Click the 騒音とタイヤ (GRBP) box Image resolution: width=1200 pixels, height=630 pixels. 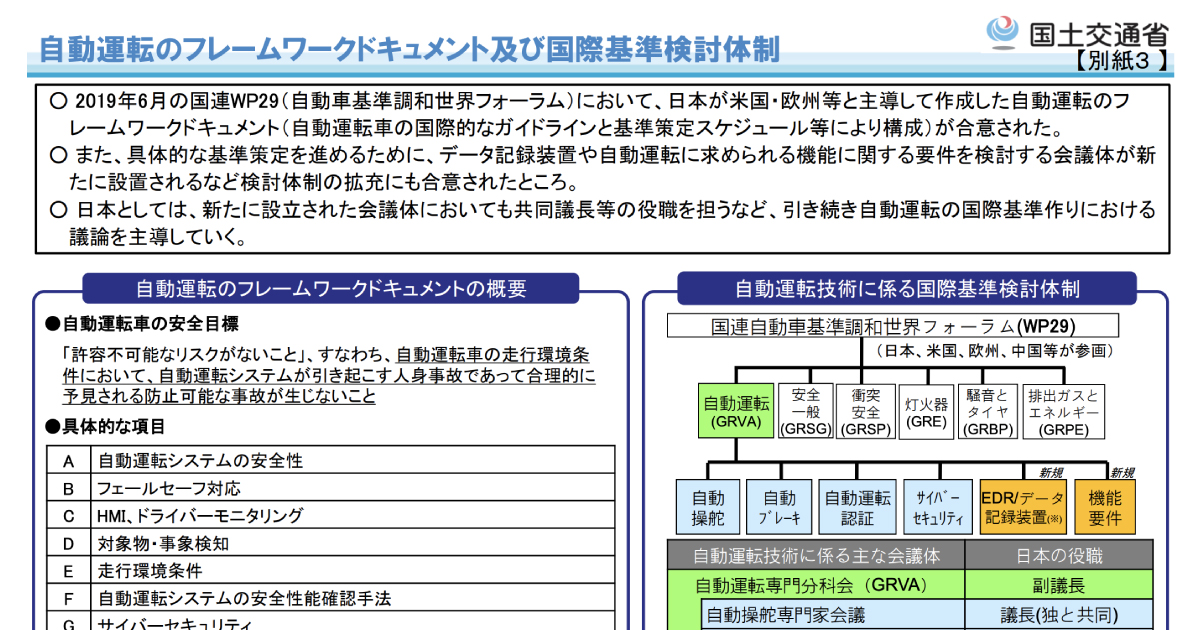tap(987, 411)
